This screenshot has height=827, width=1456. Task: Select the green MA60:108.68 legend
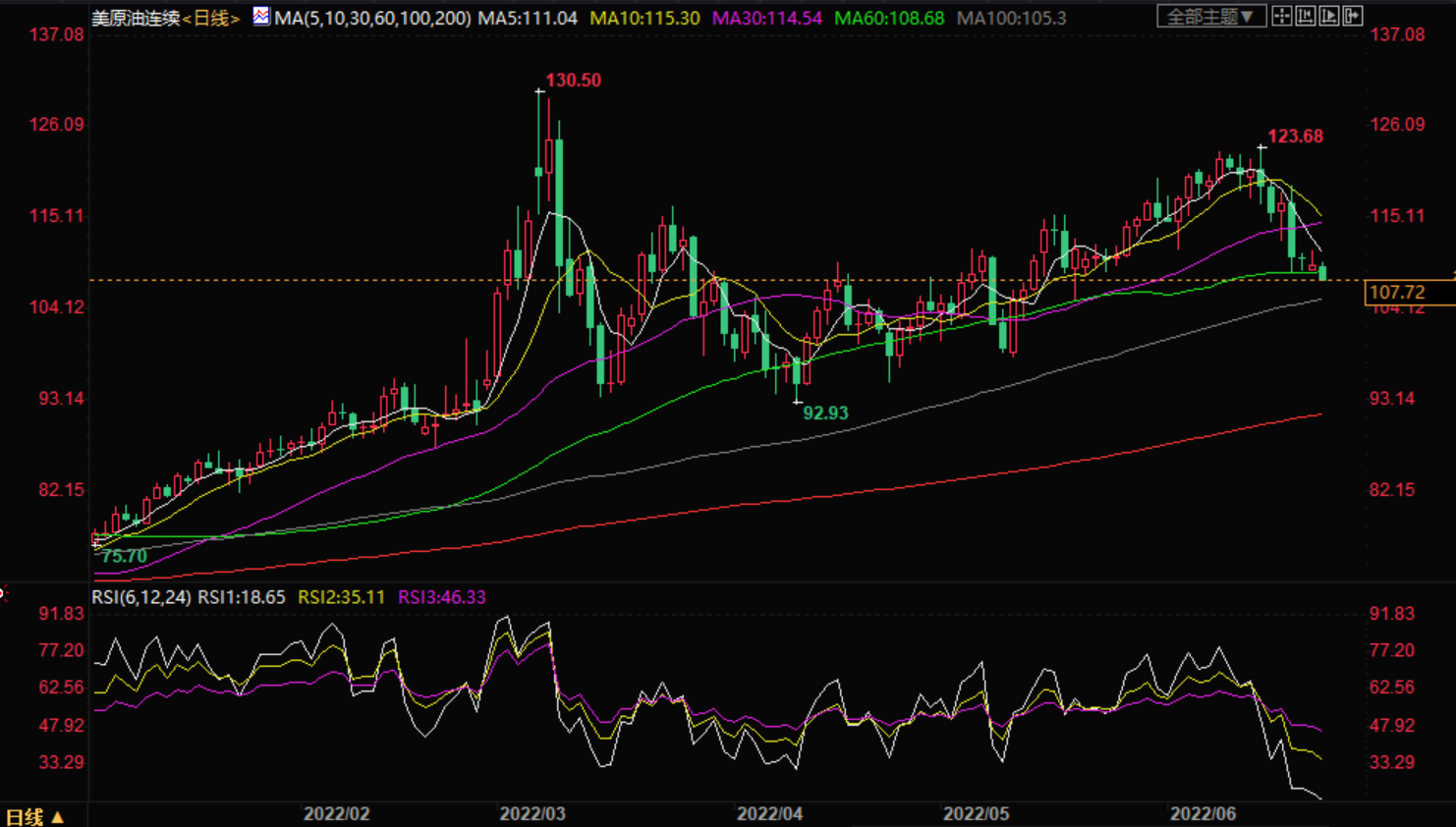888,18
